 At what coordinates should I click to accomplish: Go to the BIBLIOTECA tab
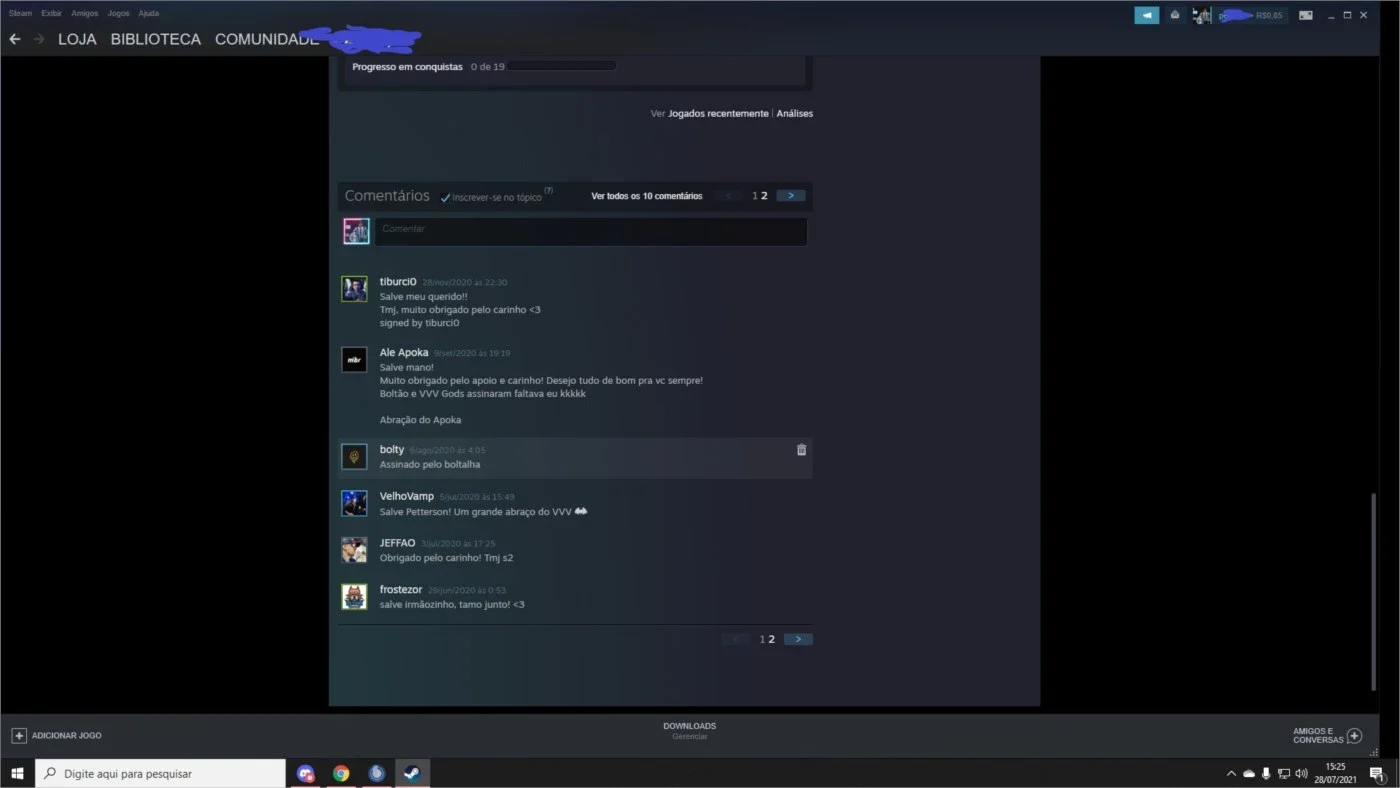[155, 40]
